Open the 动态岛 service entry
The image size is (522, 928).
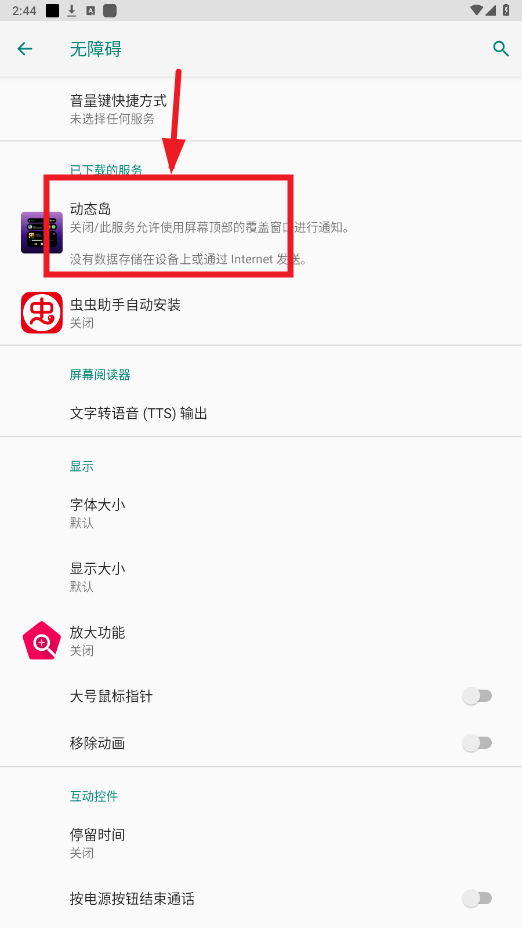[x=261, y=233]
